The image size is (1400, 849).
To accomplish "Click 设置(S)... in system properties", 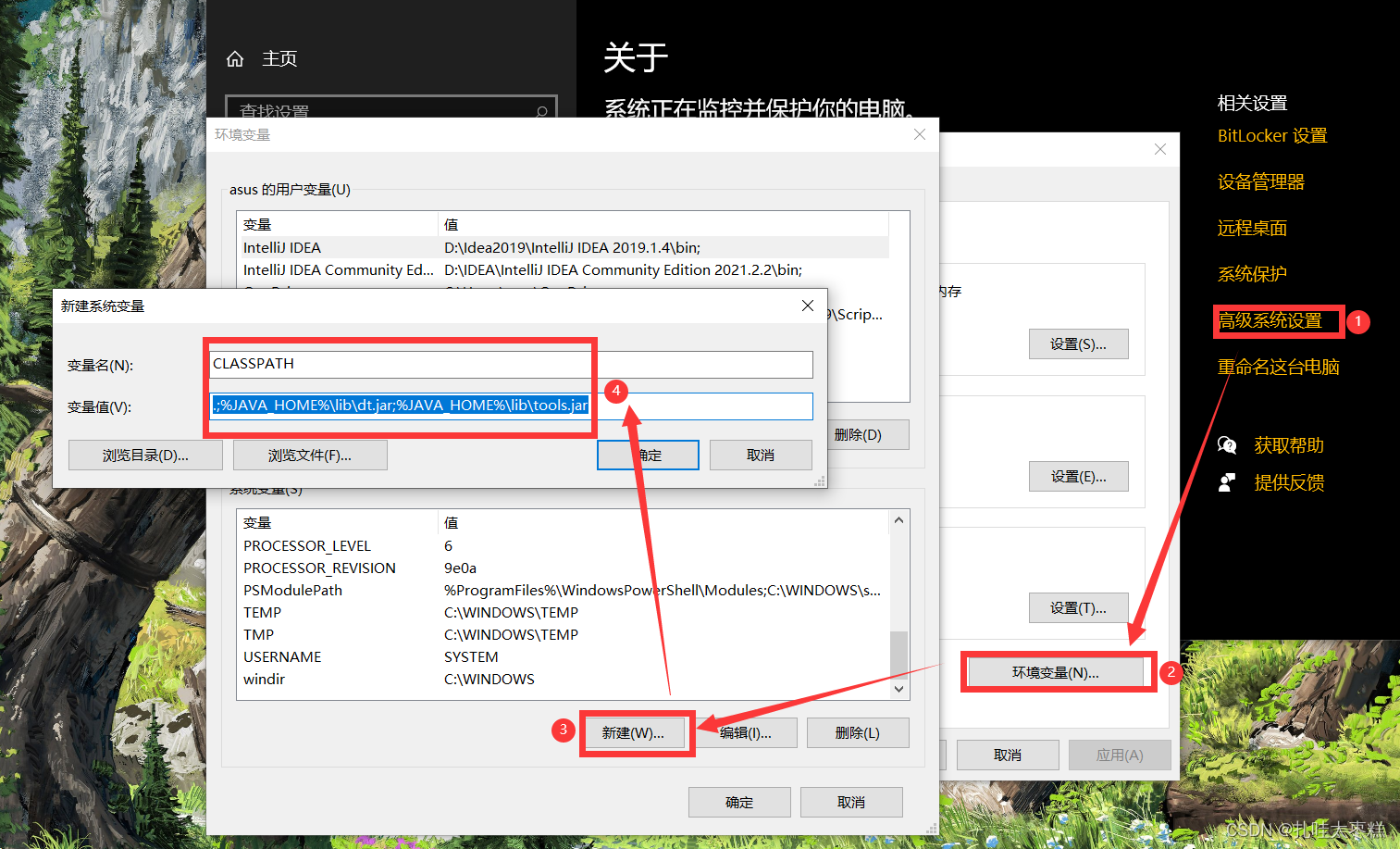I will click(x=1079, y=343).
